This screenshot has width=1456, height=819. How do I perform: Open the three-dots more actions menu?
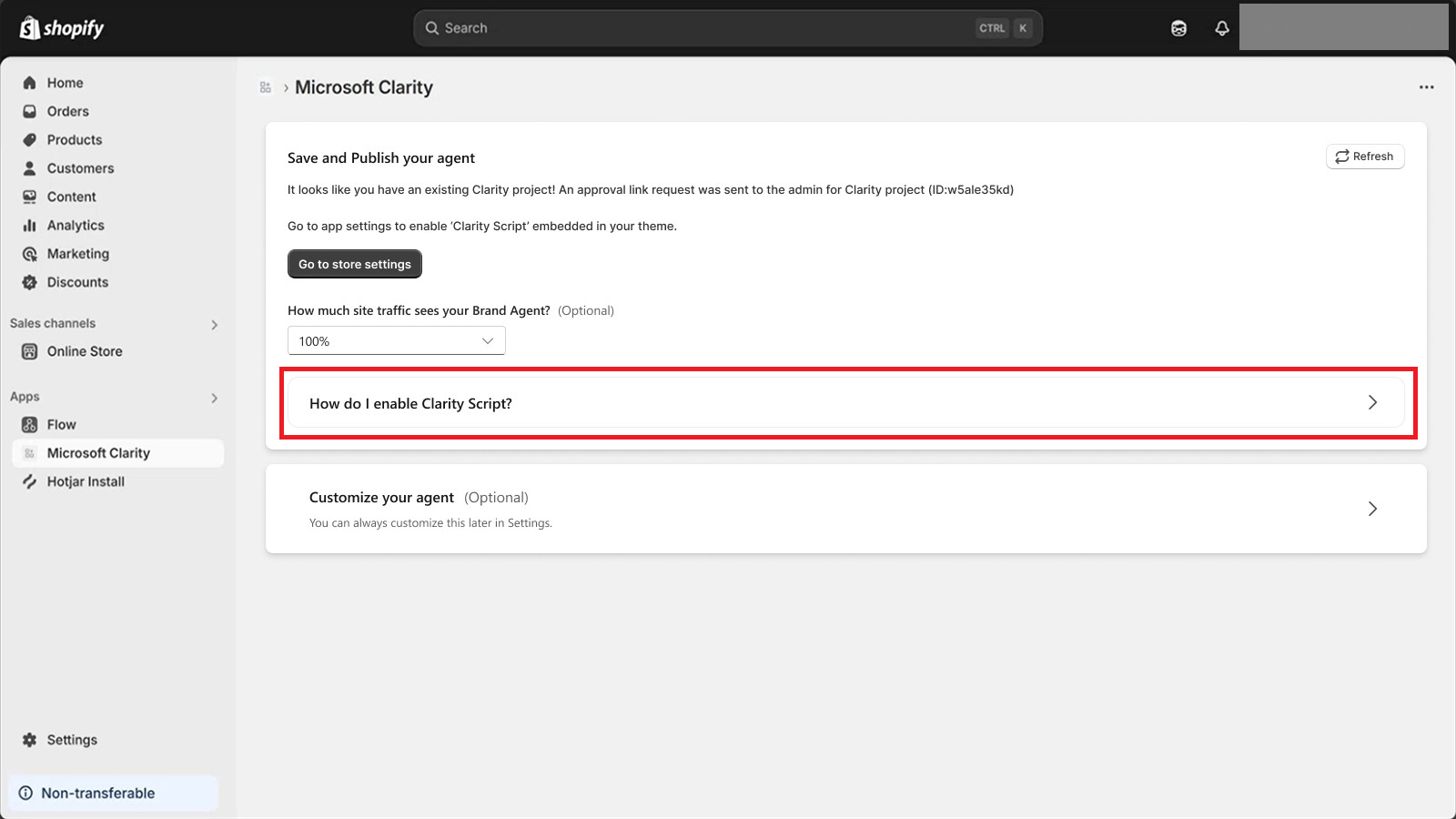(1426, 87)
